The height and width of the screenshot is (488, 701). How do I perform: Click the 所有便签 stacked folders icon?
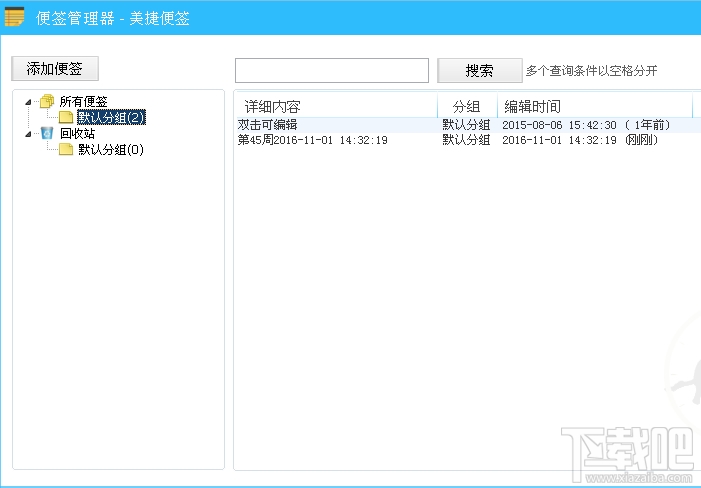(x=47, y=101)
